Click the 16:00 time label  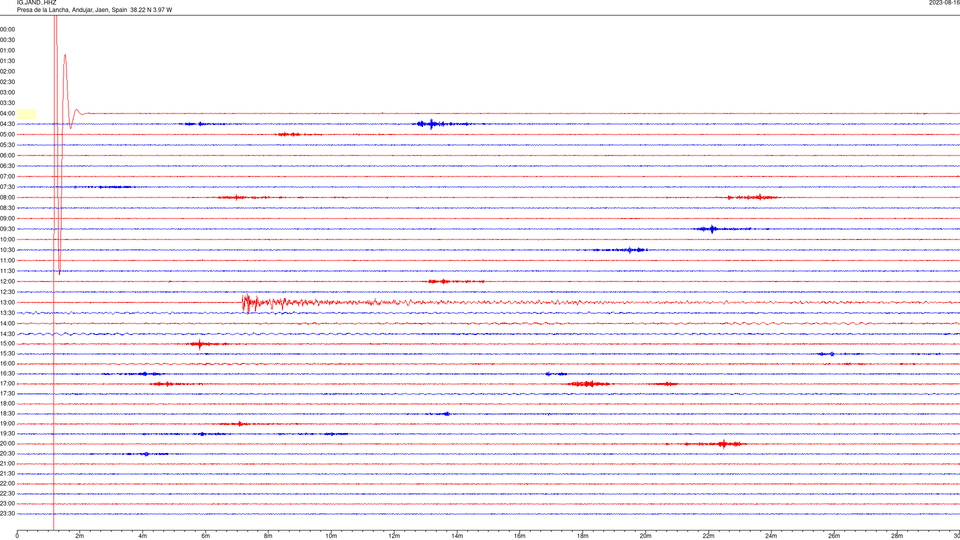[x=7, y=364]
